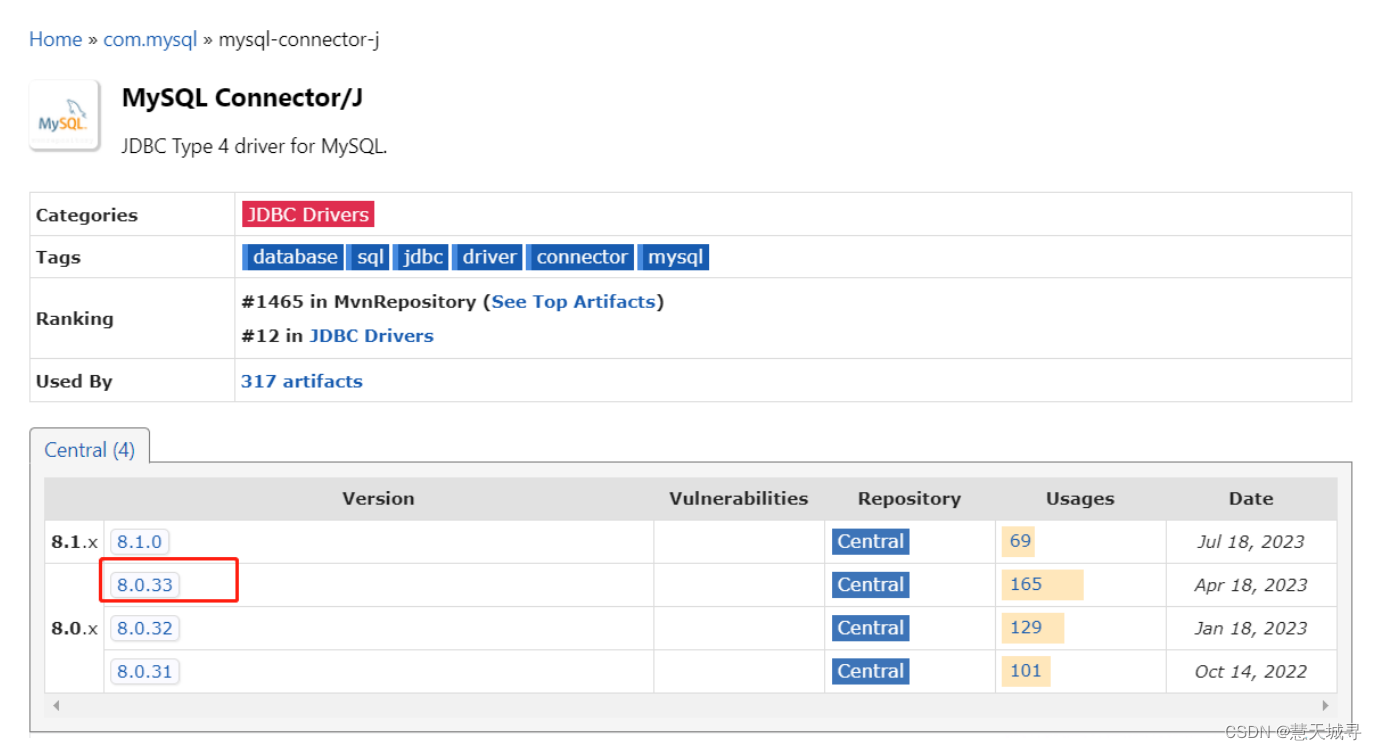This screenshot has height=750, width=1377.
Task: Open version 8.0.33
Action: pos(145,585)
